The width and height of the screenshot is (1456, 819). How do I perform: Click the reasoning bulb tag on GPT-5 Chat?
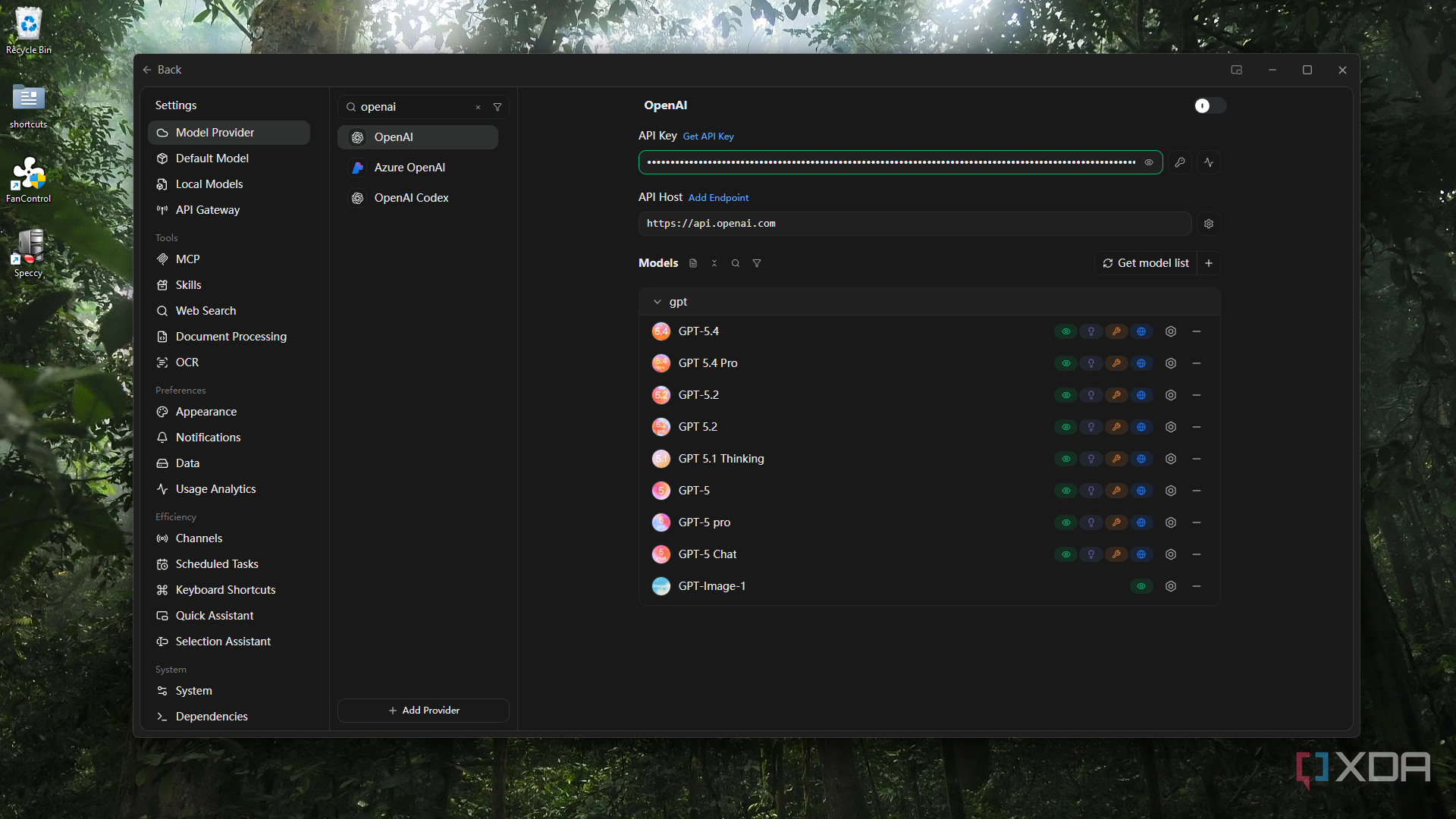click(x=1091, y=554)
